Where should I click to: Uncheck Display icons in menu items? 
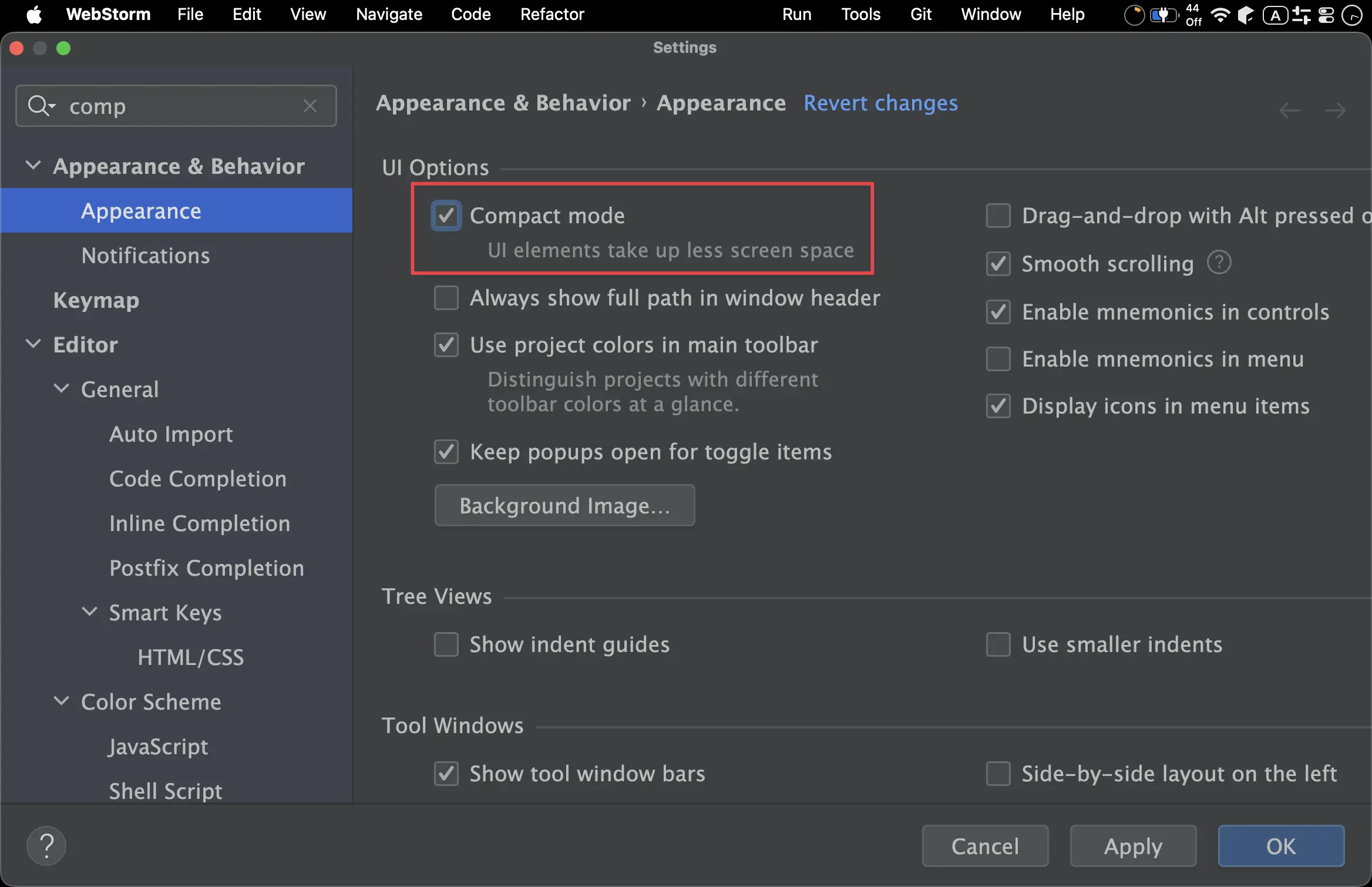[998, 406]
